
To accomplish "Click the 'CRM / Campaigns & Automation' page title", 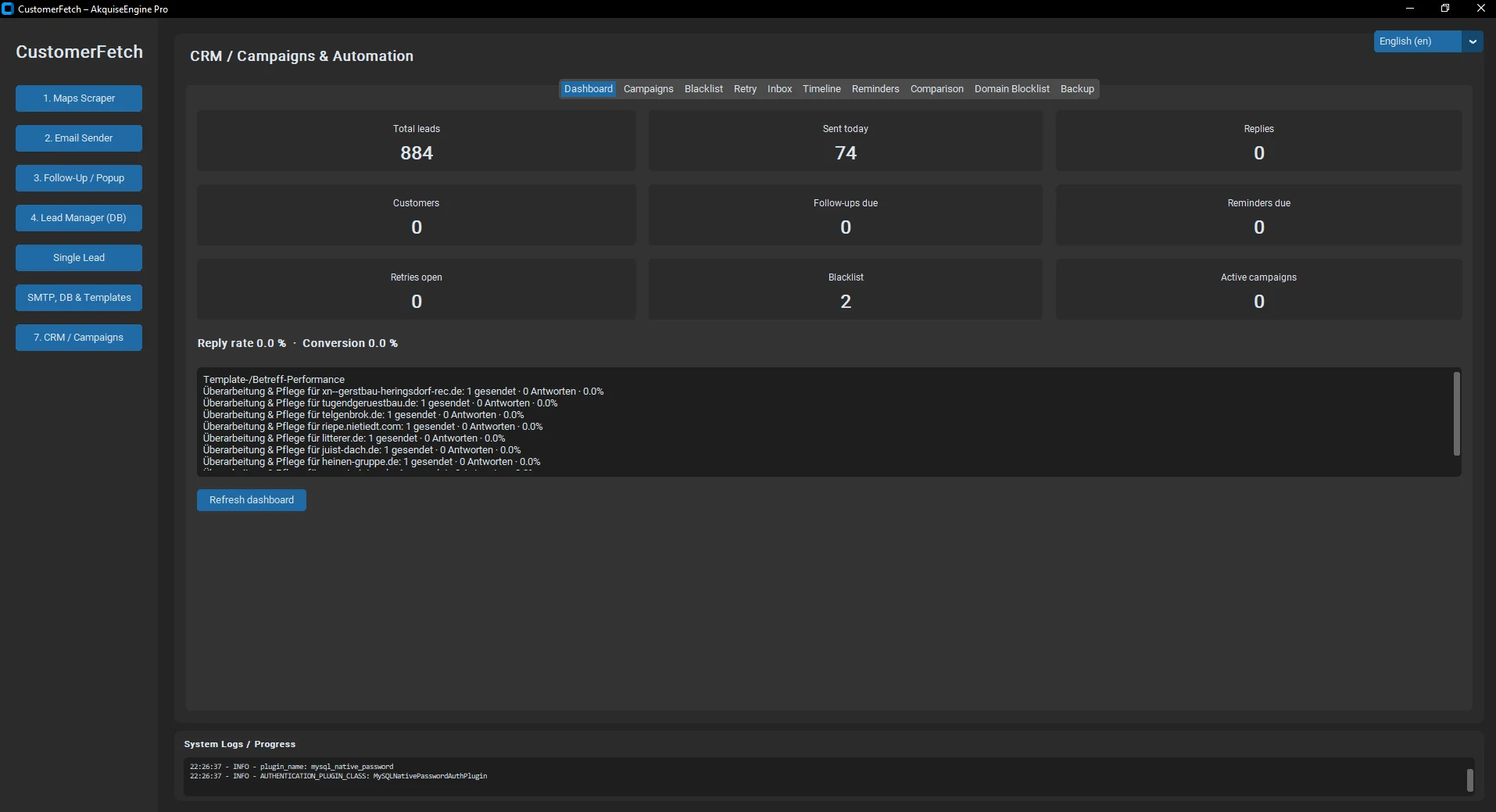I will 302,56.
